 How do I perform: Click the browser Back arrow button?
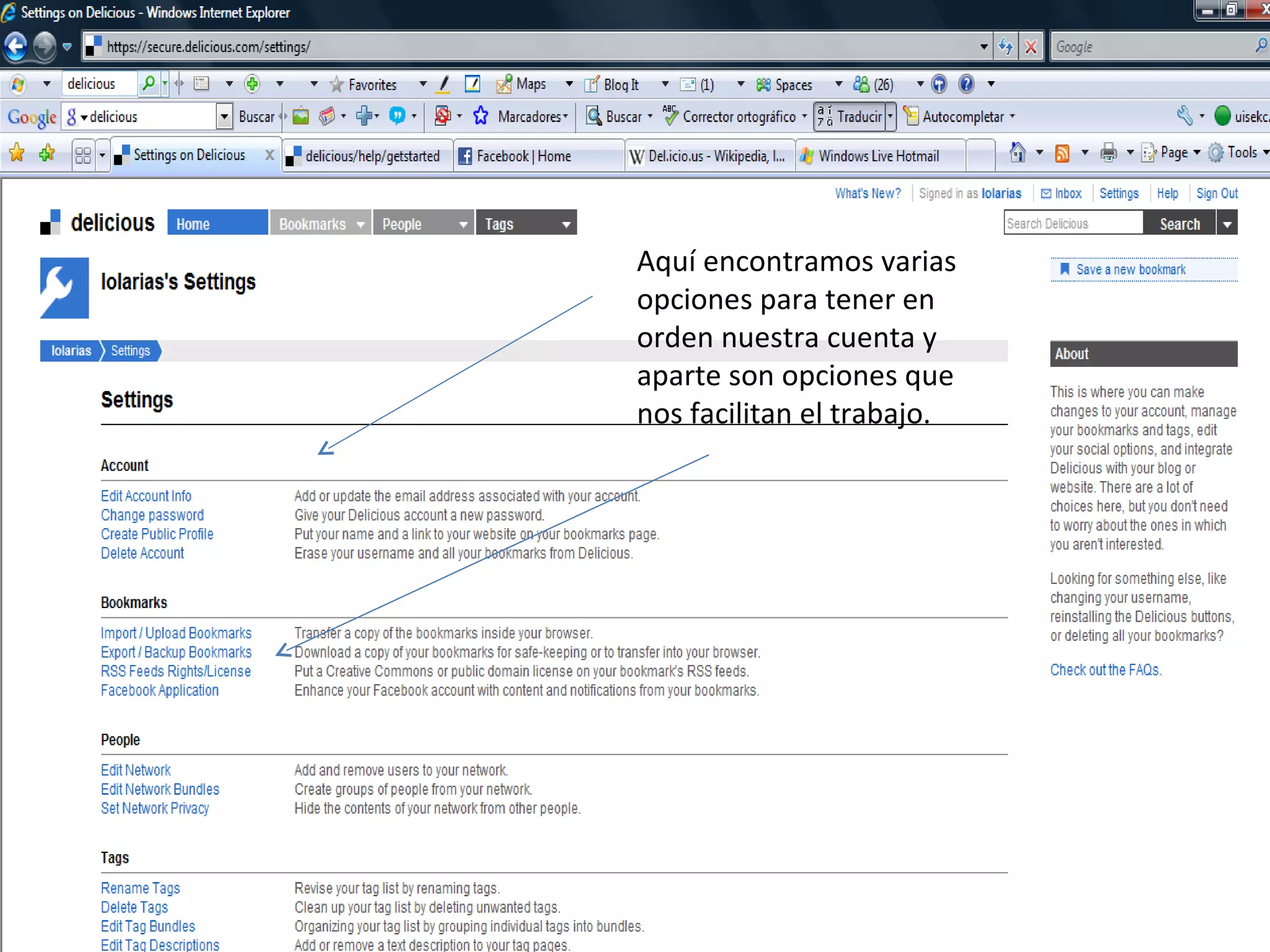[16, 46]
